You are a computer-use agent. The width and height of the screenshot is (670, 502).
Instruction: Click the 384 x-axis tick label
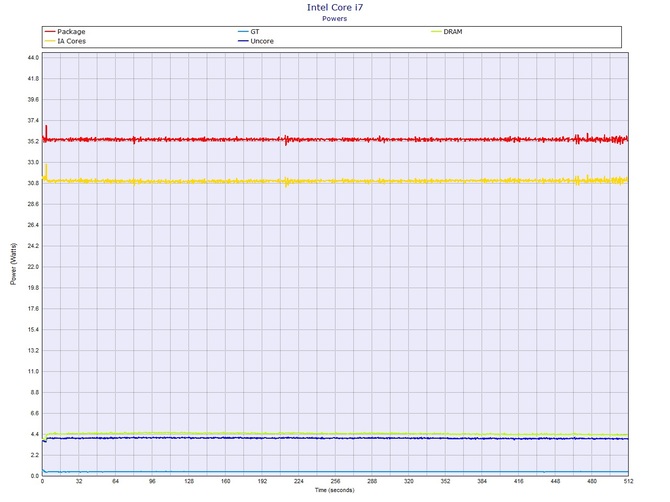coord(482,481)
